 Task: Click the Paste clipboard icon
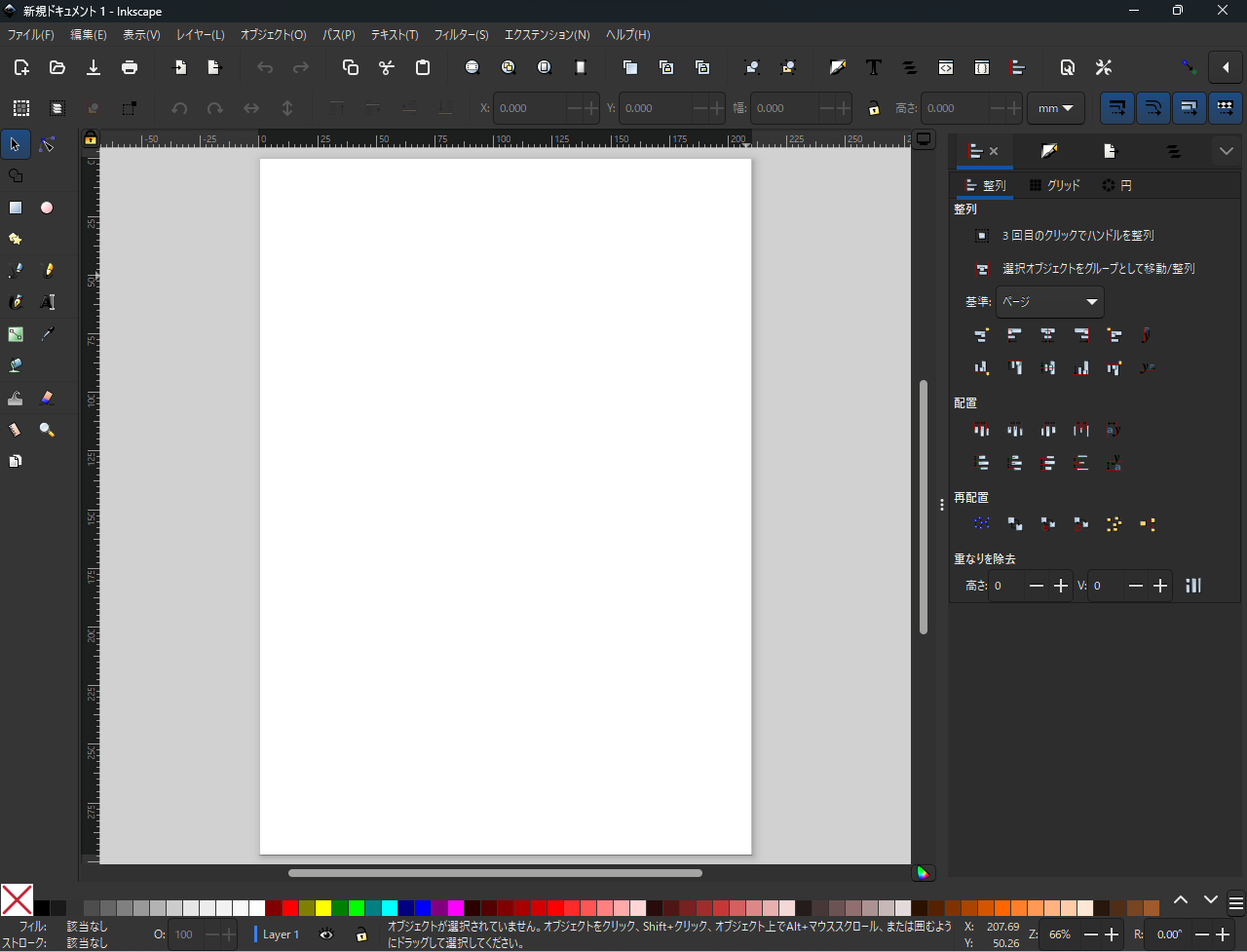pyautogui.click(x=423, y=67)
